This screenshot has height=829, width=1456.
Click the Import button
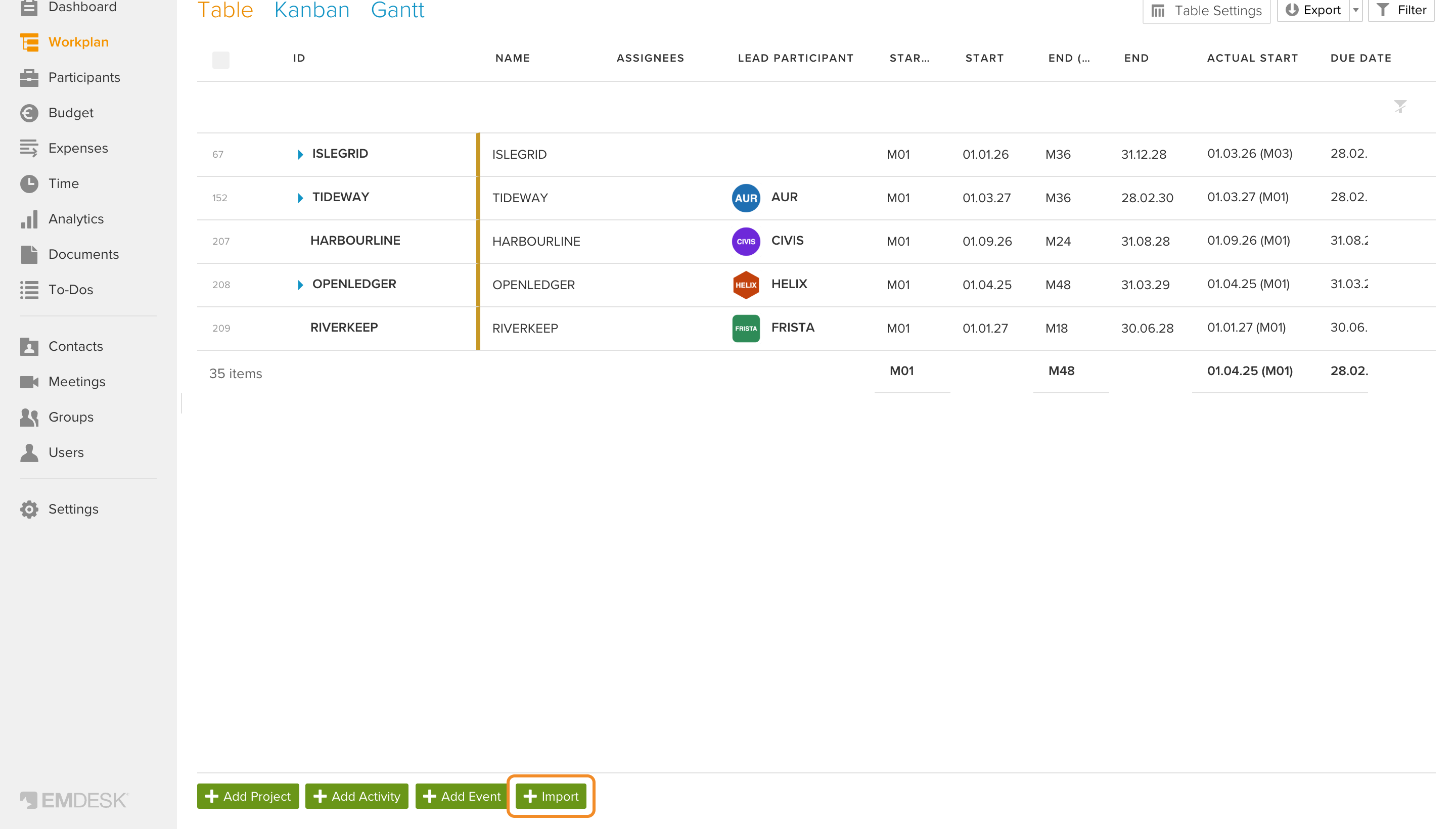point(550,796)
